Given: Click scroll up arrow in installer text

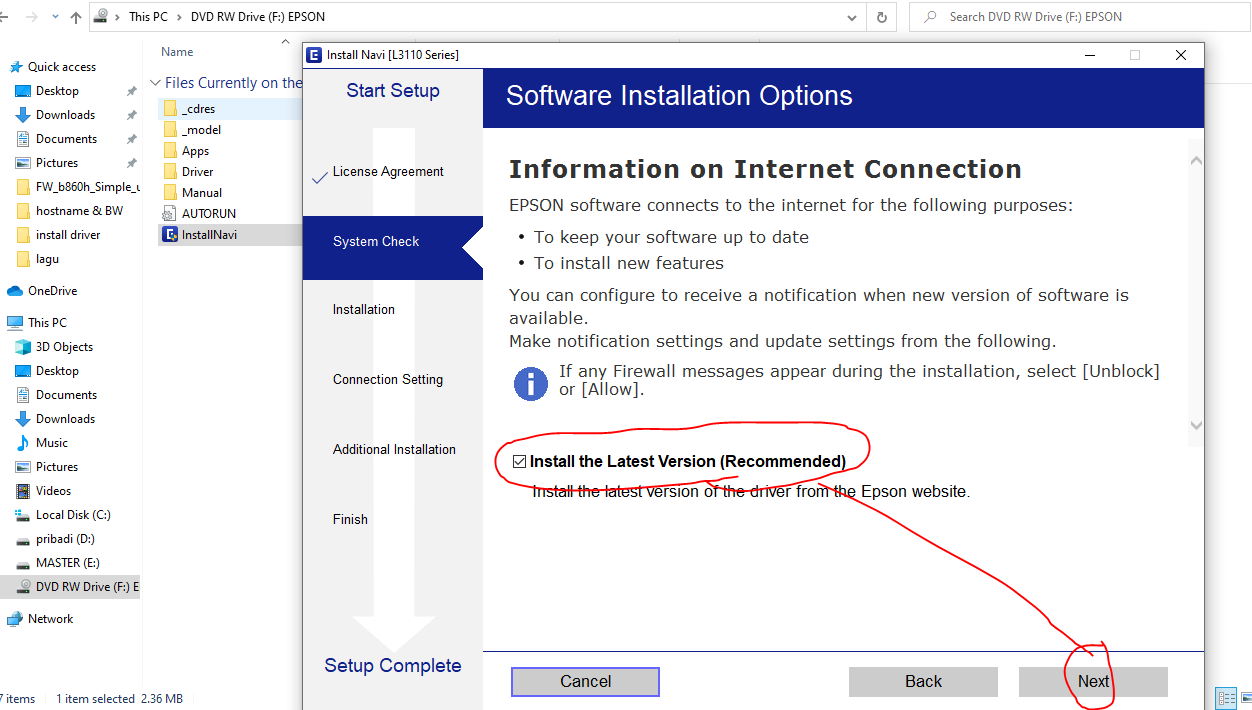Looking at the screenshot, I should (x=1196, y=160).
